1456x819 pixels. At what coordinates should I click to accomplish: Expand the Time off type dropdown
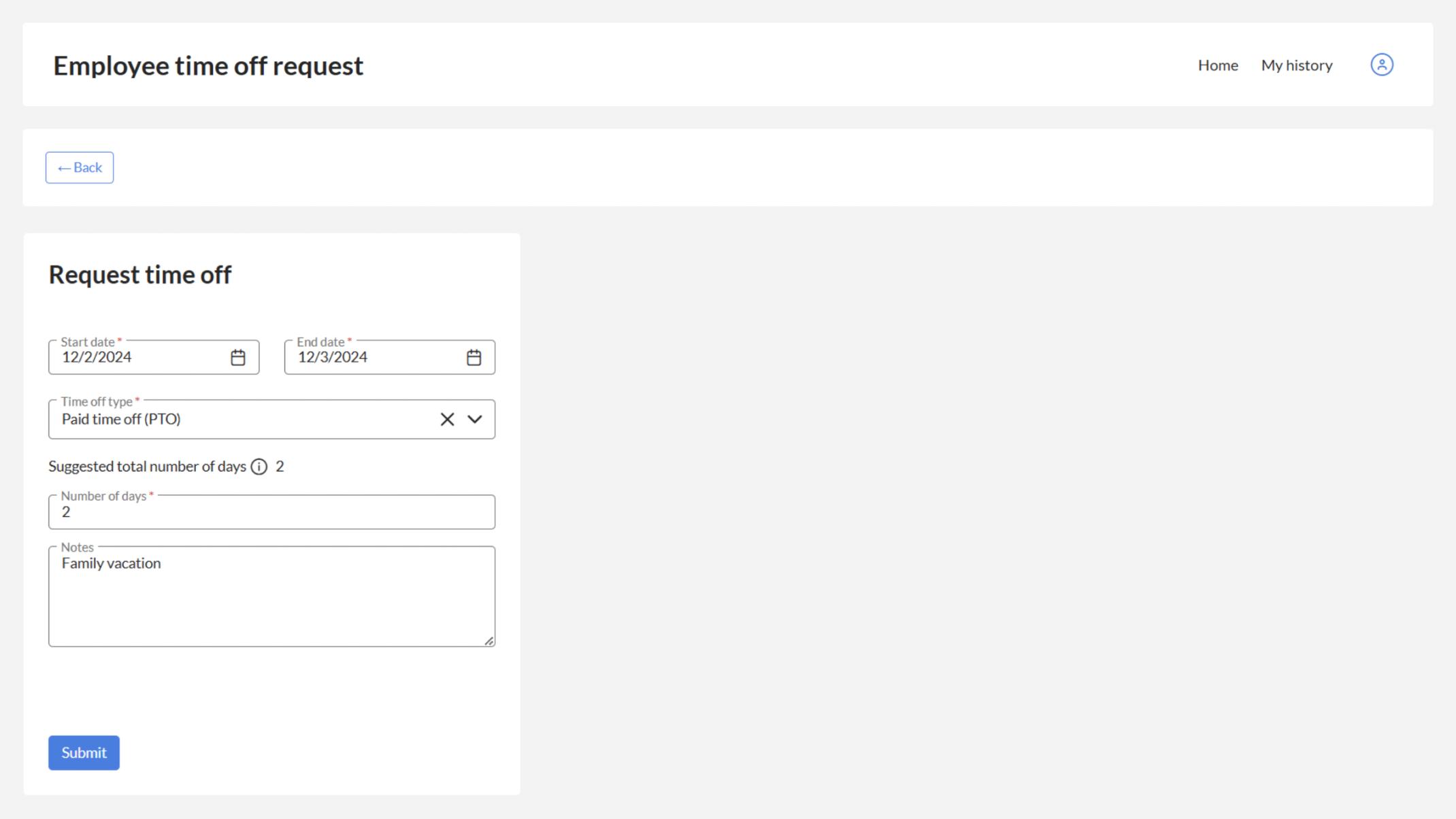pyautogui.click(x=475, y=419)
